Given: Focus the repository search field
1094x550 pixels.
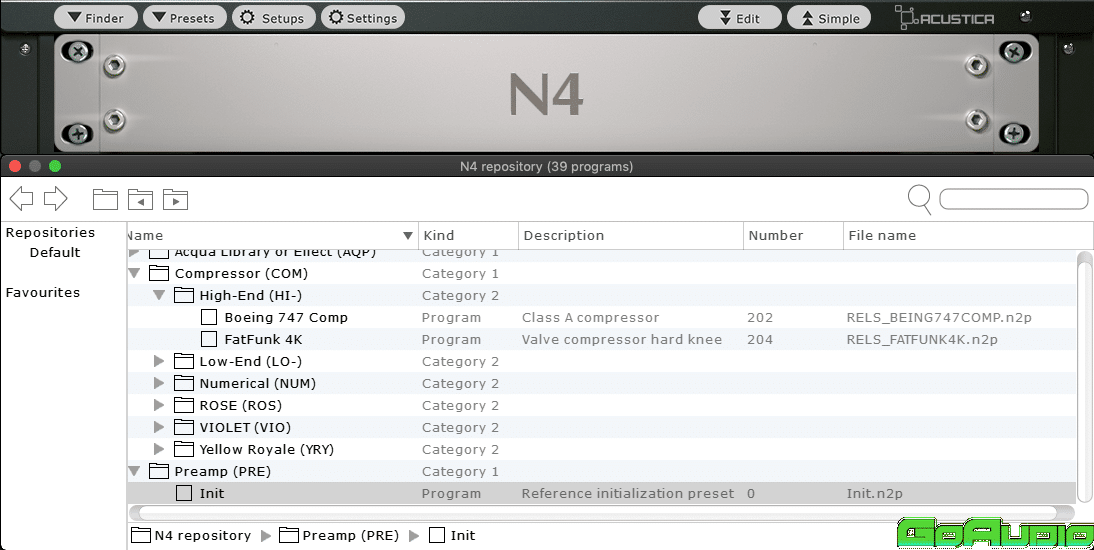Looking at the screenshot, I should 1013,199.
